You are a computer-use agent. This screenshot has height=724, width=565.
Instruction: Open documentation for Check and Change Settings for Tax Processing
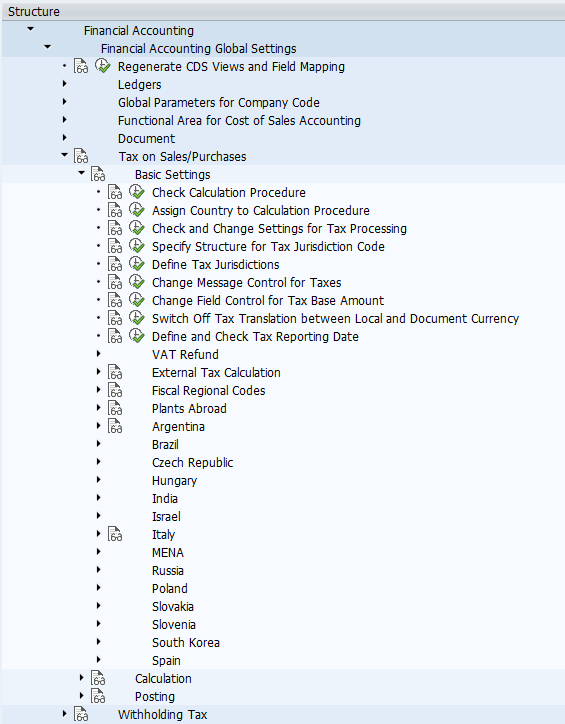pos(115,229)
